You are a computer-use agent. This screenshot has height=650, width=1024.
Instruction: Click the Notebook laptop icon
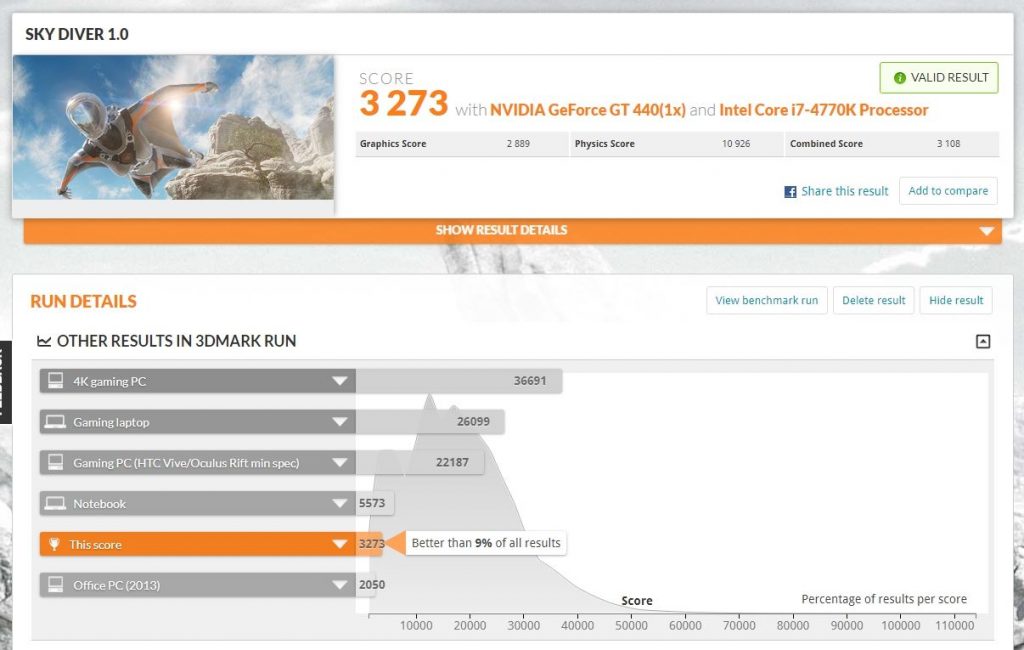point(56,504)
